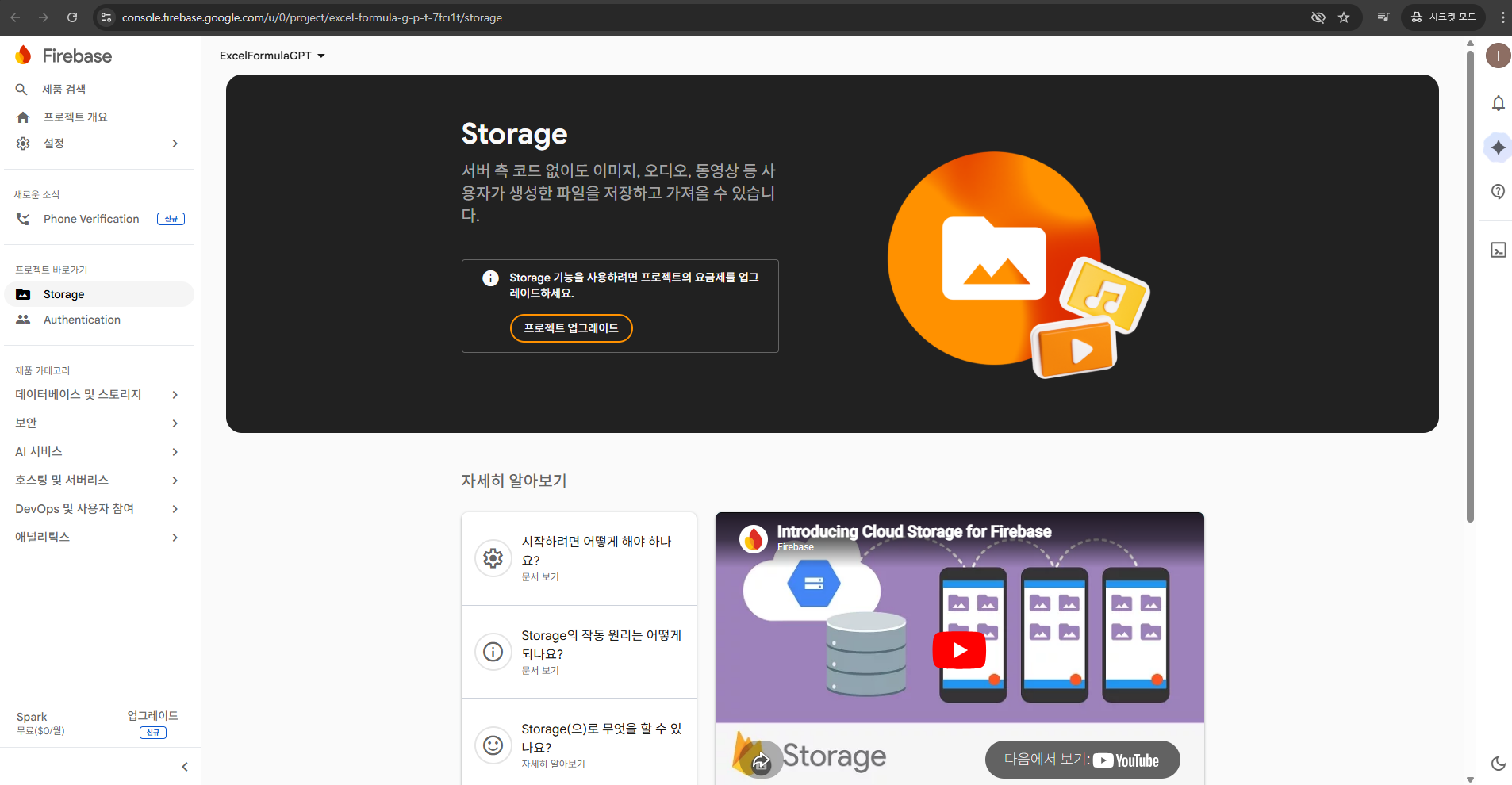The width and height of the screenshot is (1512, 785).
Task: Expand the 설정 settings submenu arrow
Action: [x=175, y=144]
